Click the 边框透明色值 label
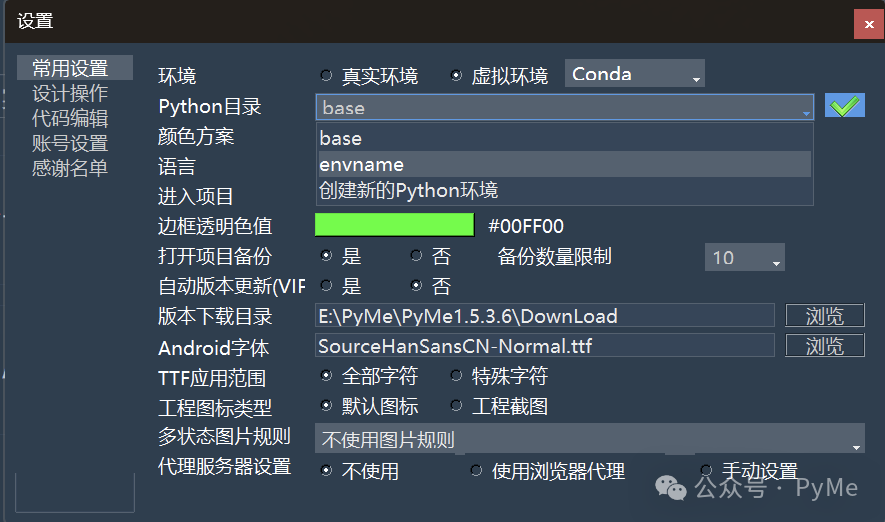Viewport: 885px width, 522px height. point(215,226)
